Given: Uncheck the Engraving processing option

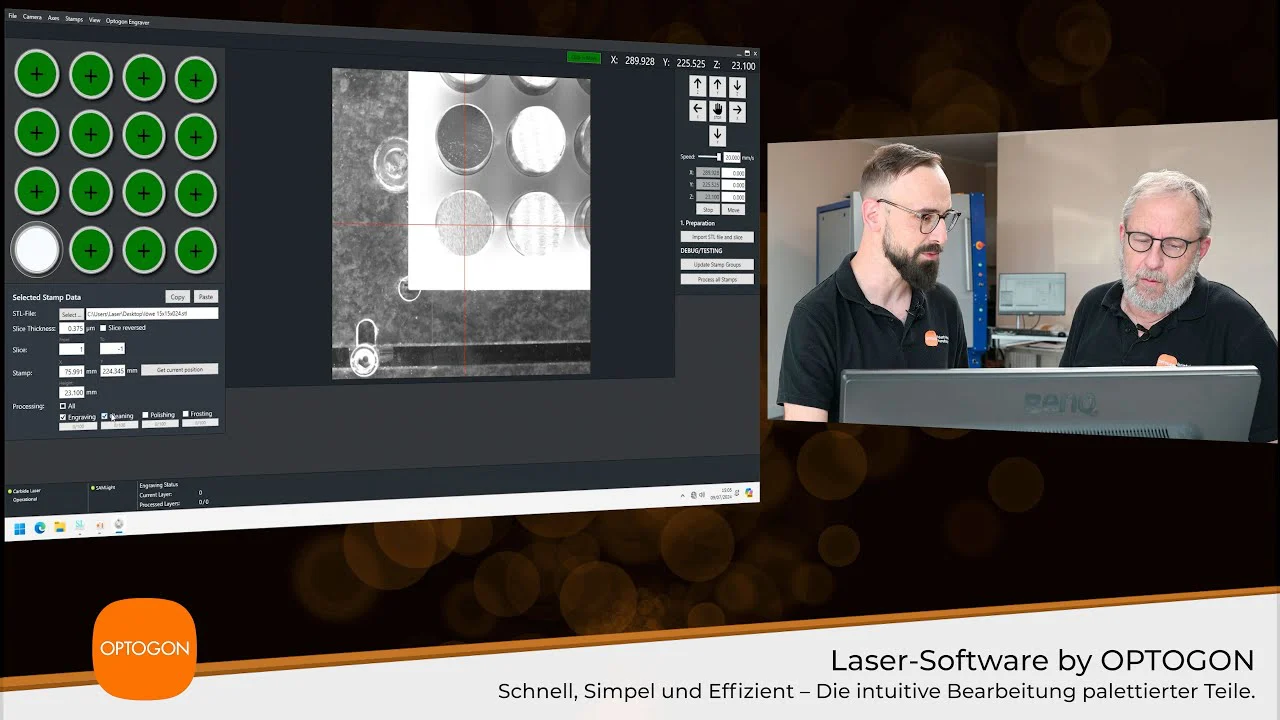Looking at the screenshot, I should point(63,417).
